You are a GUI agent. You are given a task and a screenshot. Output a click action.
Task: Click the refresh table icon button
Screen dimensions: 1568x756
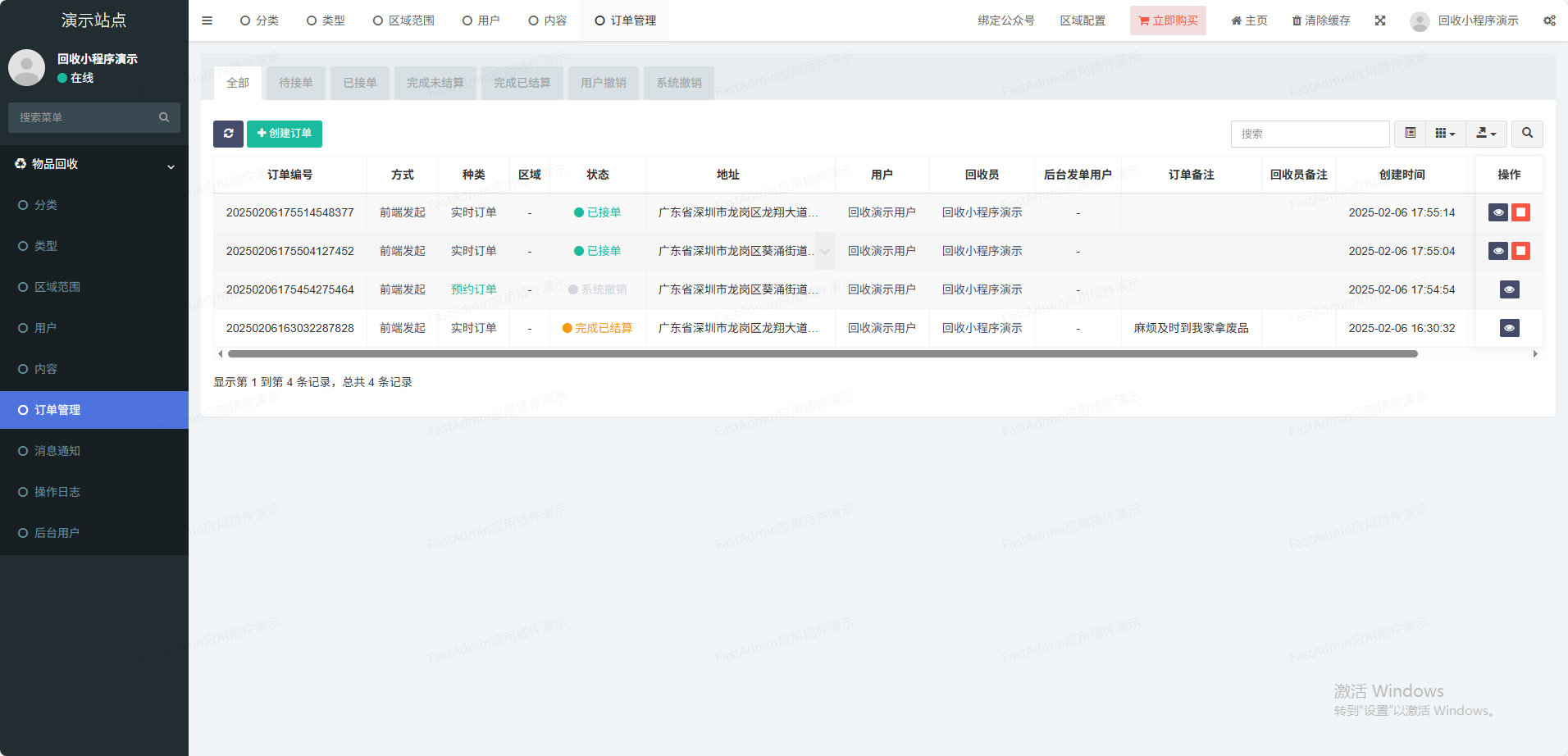click(x=228, y=134)
